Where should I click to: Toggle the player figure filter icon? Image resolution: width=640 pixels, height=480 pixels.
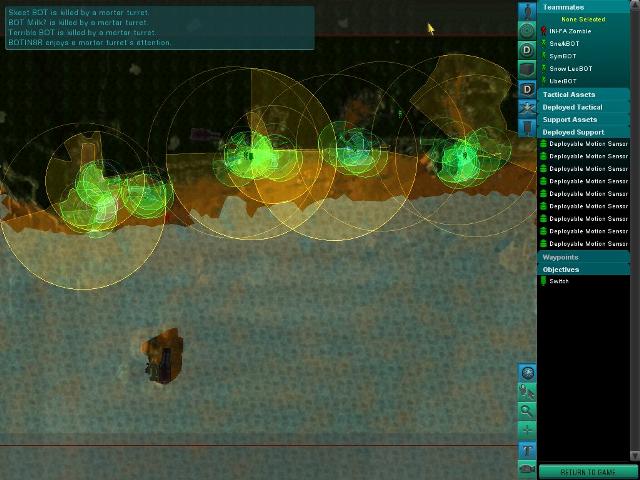coord(527,11)
